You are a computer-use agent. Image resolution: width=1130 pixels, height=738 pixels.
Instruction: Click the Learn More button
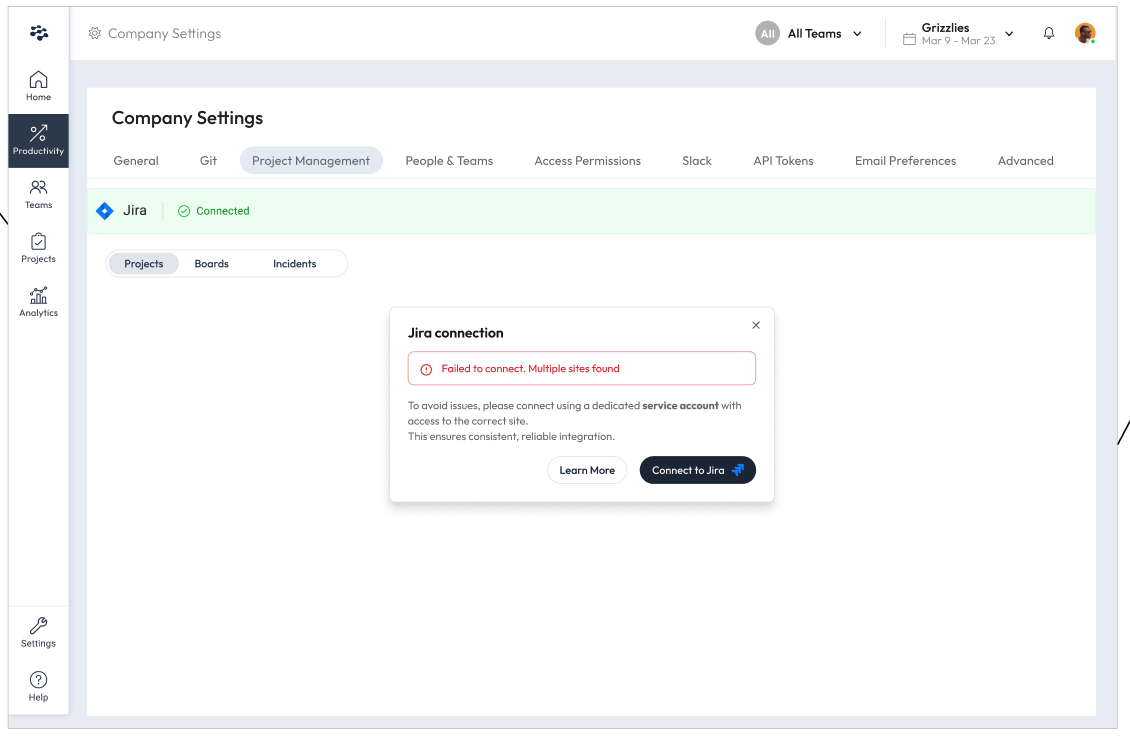tap(587, 470)
